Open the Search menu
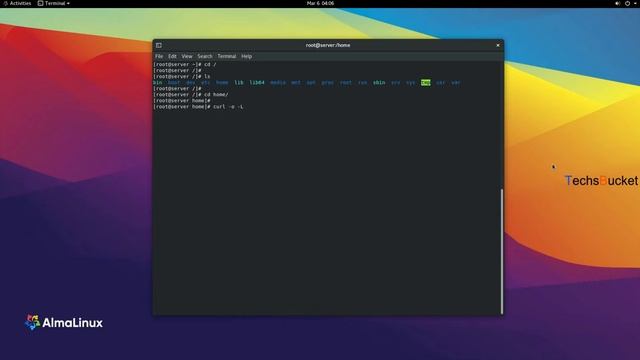This screenshot has width=640, height=360. click(205, 56)
